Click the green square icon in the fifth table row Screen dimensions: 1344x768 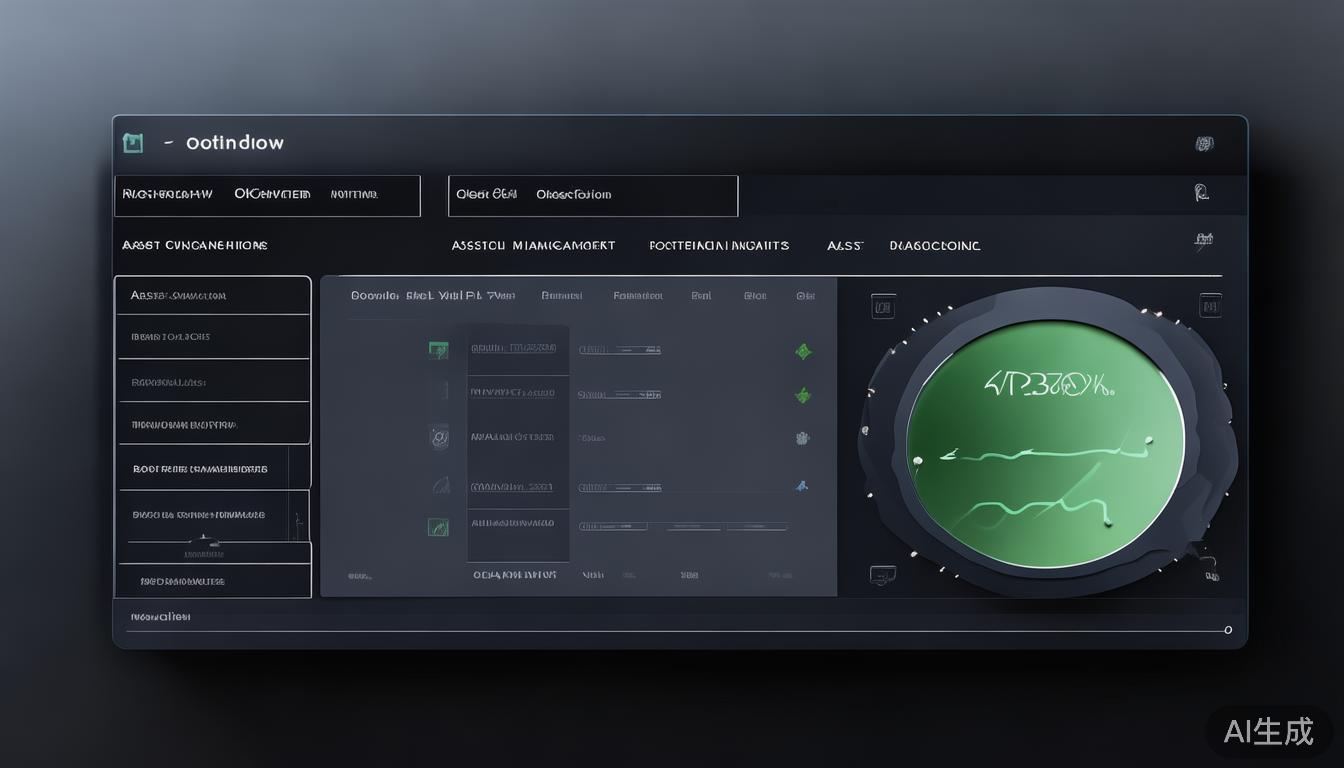pyautogui.click(x=438, y=526)
